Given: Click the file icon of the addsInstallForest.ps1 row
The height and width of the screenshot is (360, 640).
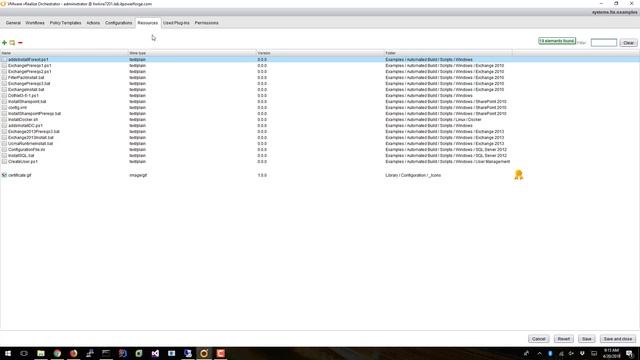Looking at the screenshot, I should [x=4, y=60].
